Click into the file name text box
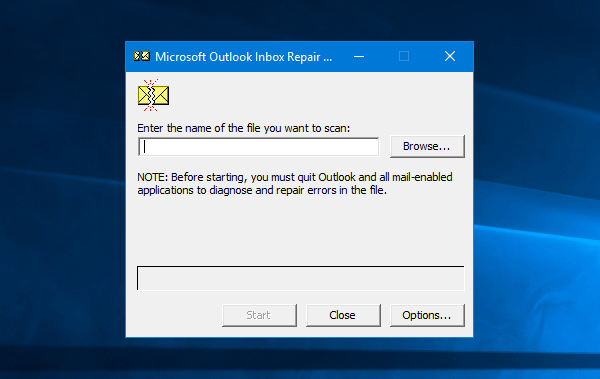The height and width of the screenshot is (379, 600). 259,147
